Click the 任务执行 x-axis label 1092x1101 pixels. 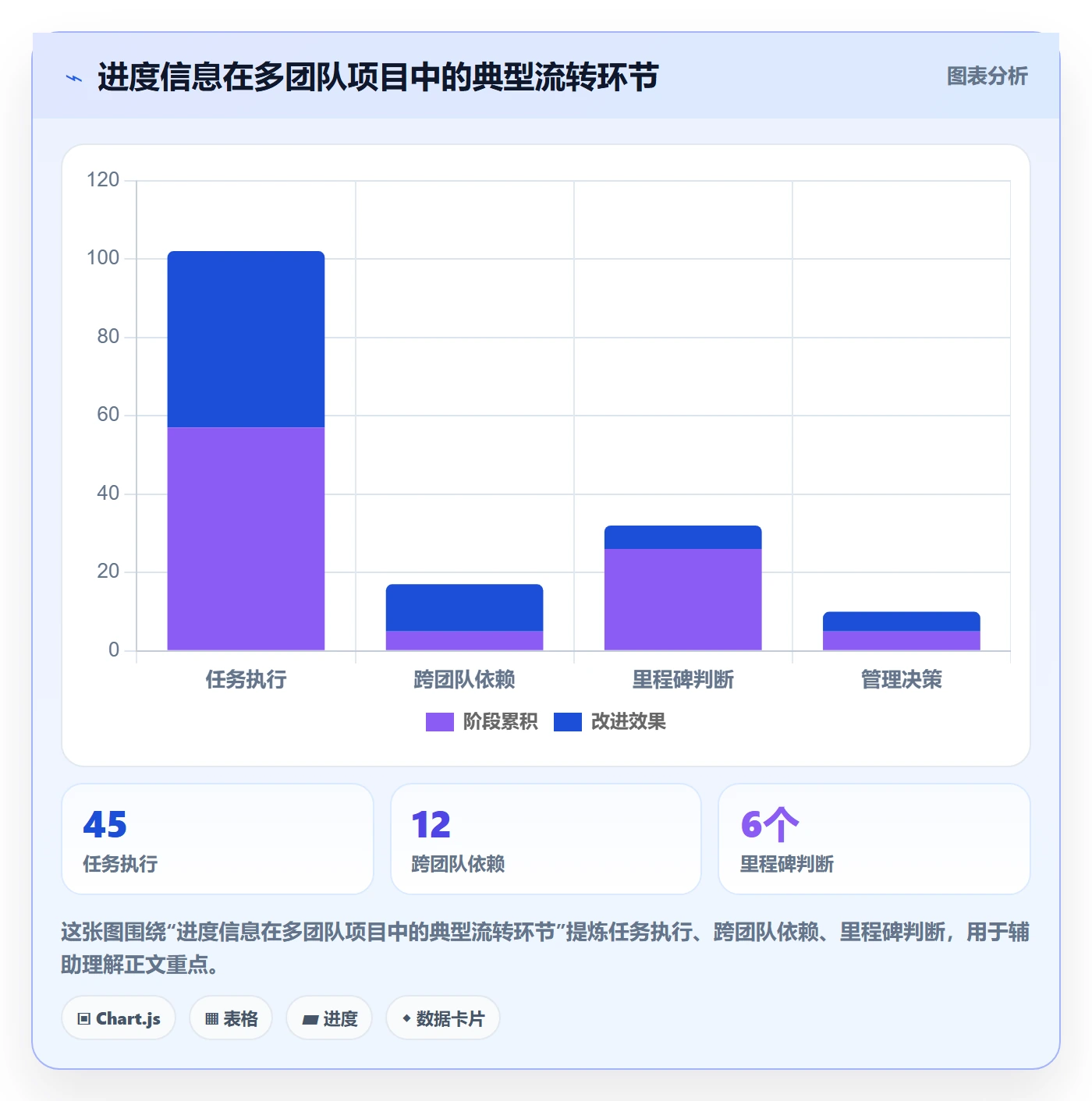[246, 679]
